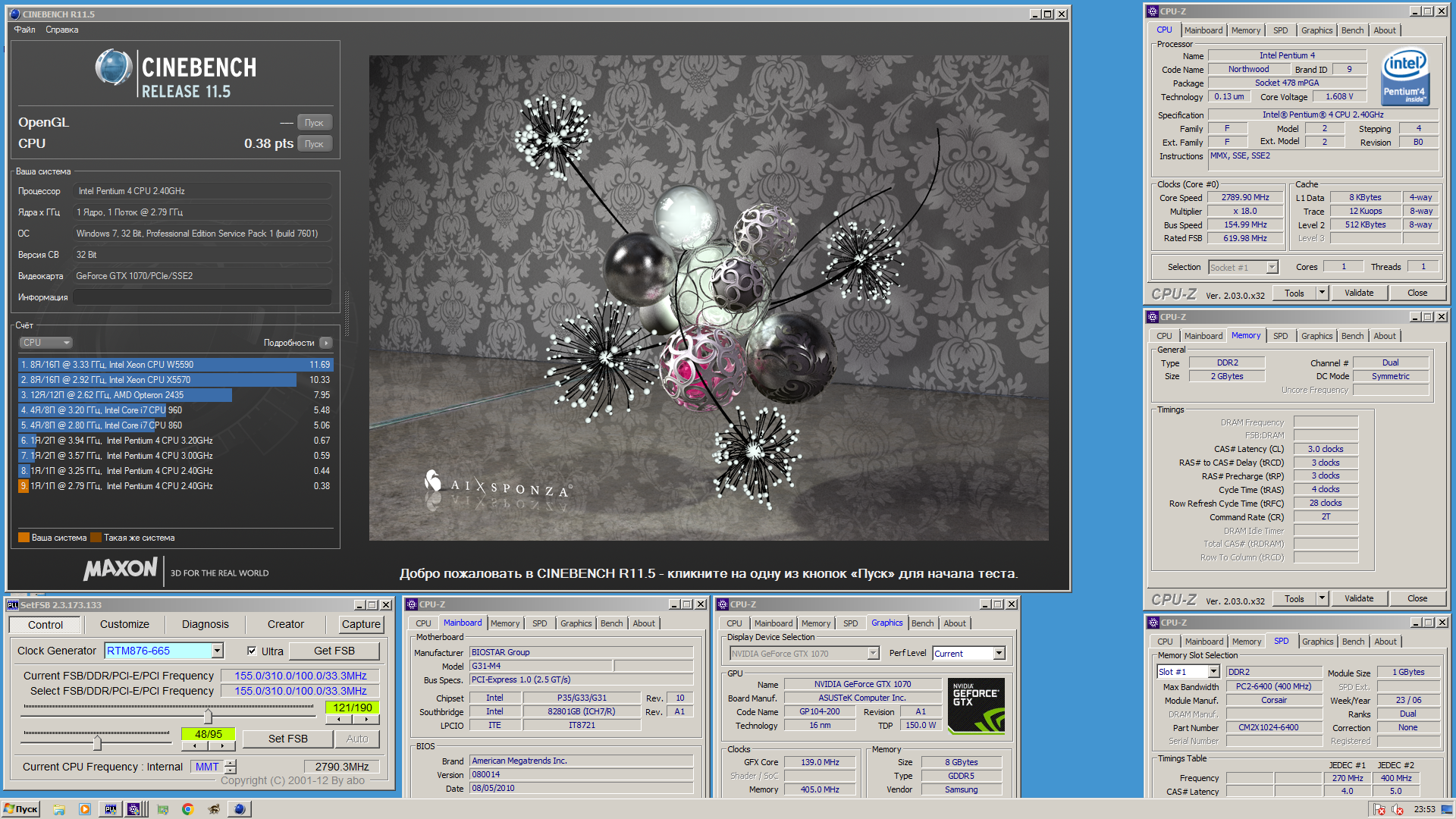Image resolution: width=1456 pixels, height=819 pixels.
Task: Click the Show Desktop icon beside the clock
Action: click(1446, 809)
